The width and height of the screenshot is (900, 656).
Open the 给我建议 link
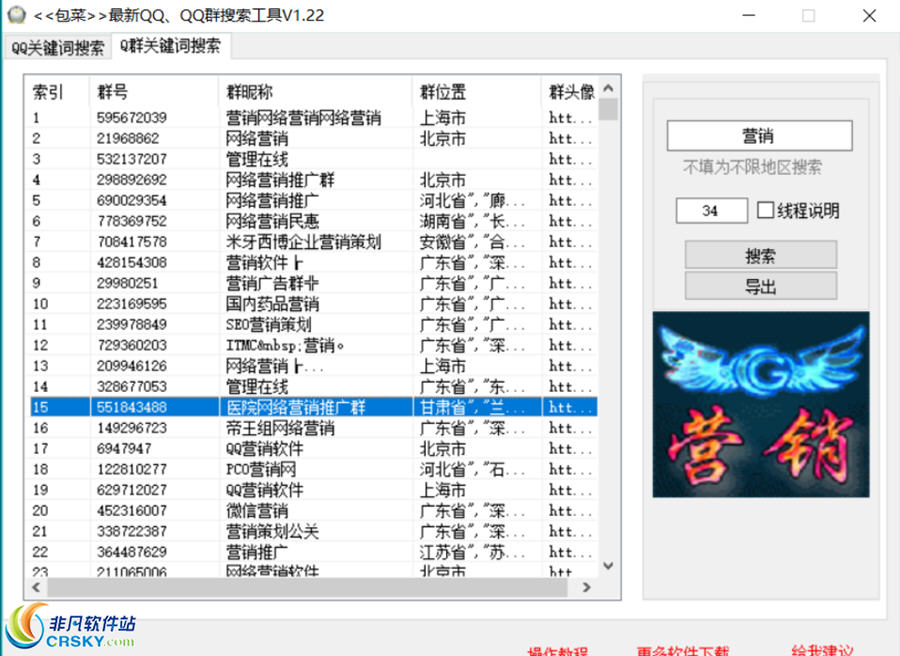click(822, 650)
